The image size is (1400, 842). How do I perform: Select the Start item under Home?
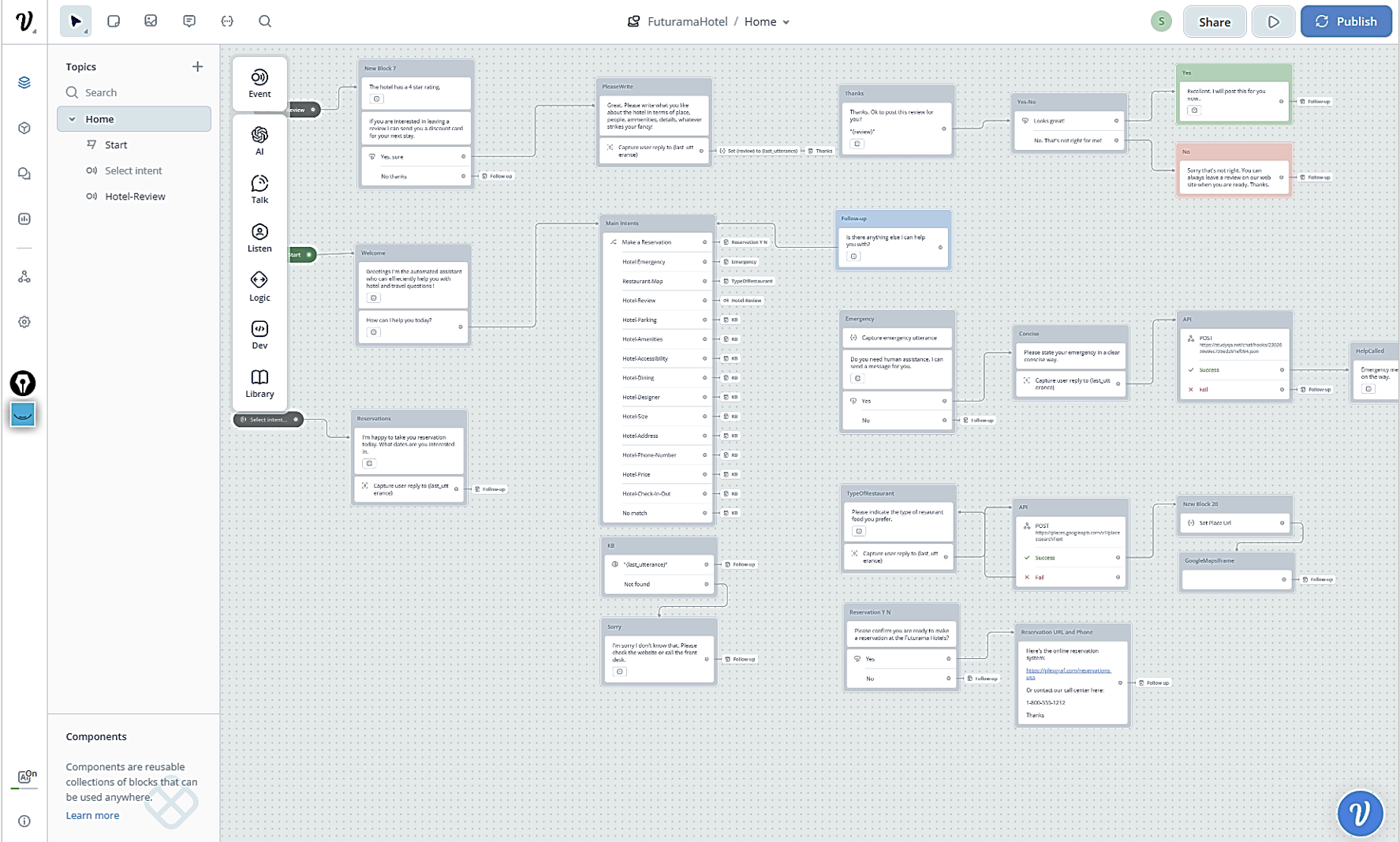(116, 145)
